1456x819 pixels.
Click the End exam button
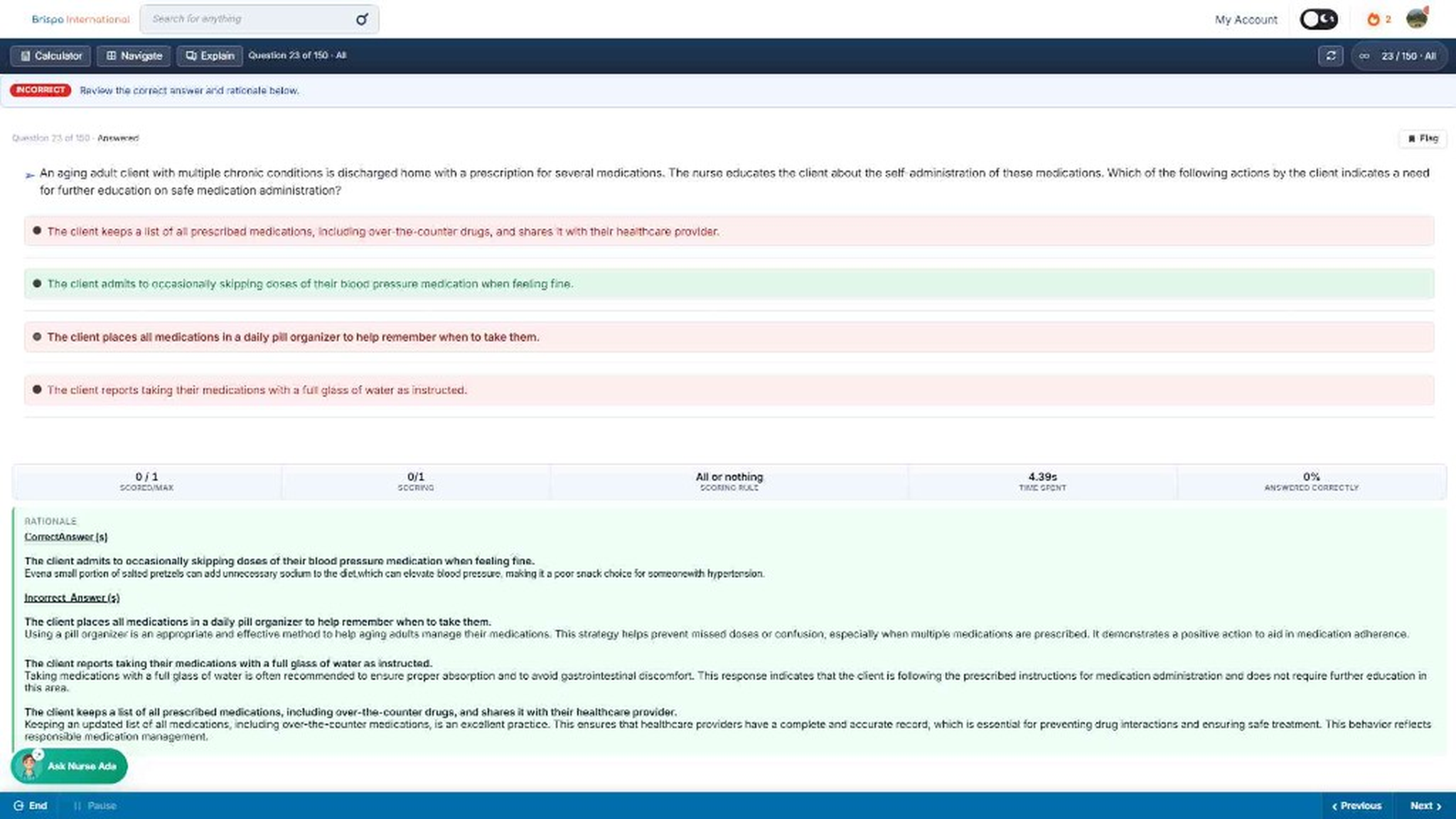click(x=31, y=805)
